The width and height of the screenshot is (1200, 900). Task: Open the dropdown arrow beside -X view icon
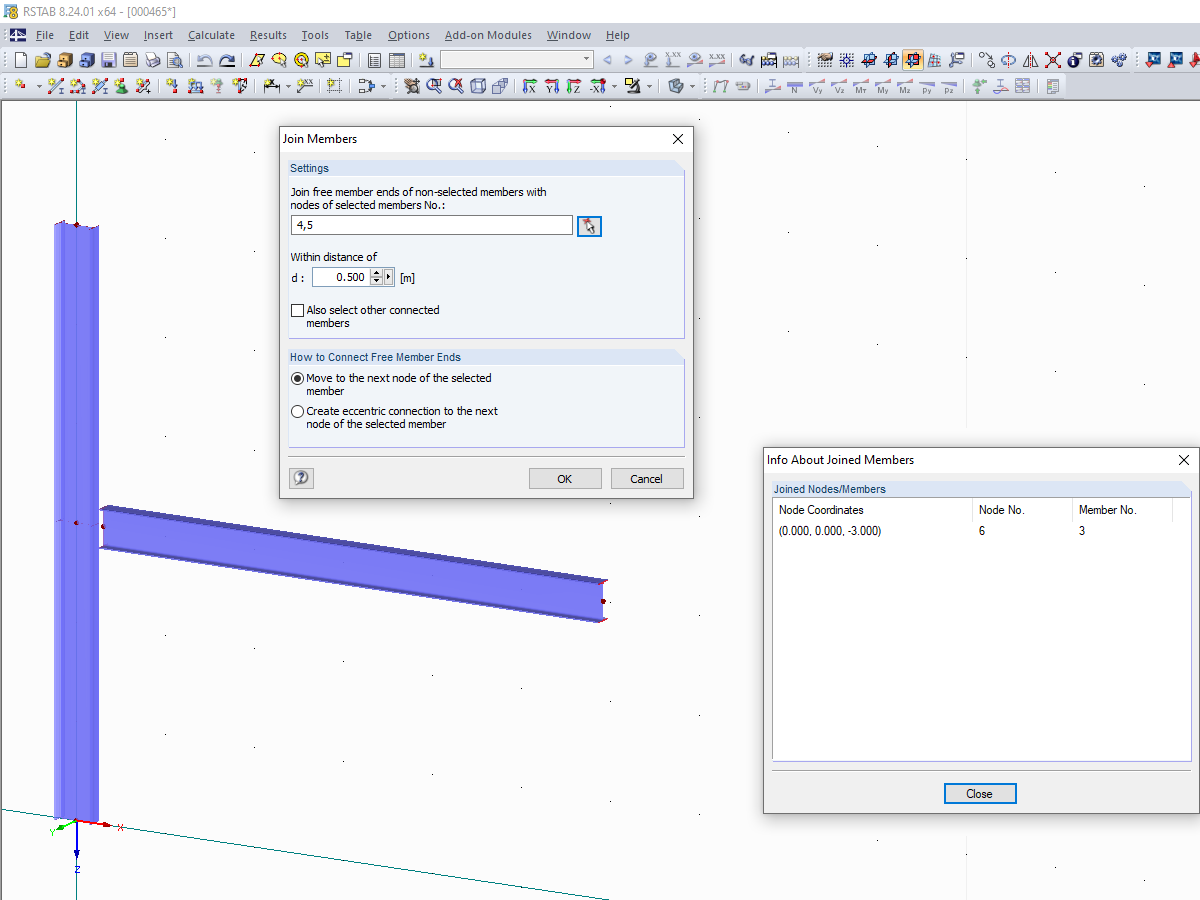613,87
